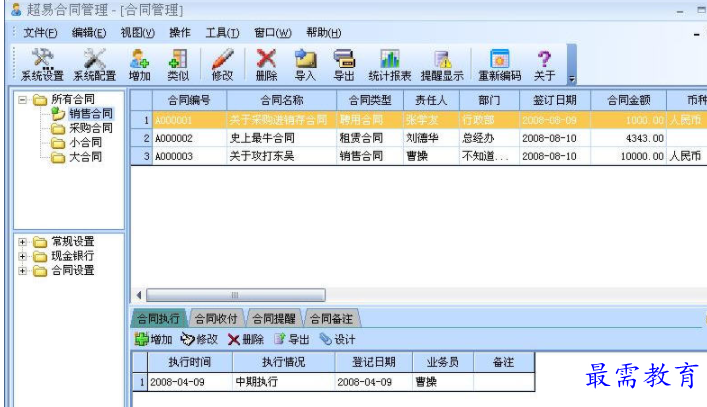
Task: Select the 采购合同 tree folder
Action: click(x=90, y=128)
